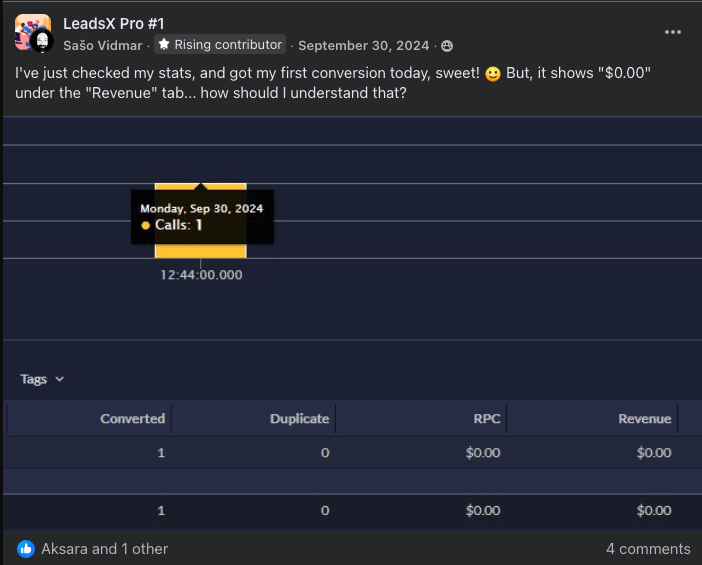
Task: Click the audience privacy icon beside date
Action: point(447,46)
